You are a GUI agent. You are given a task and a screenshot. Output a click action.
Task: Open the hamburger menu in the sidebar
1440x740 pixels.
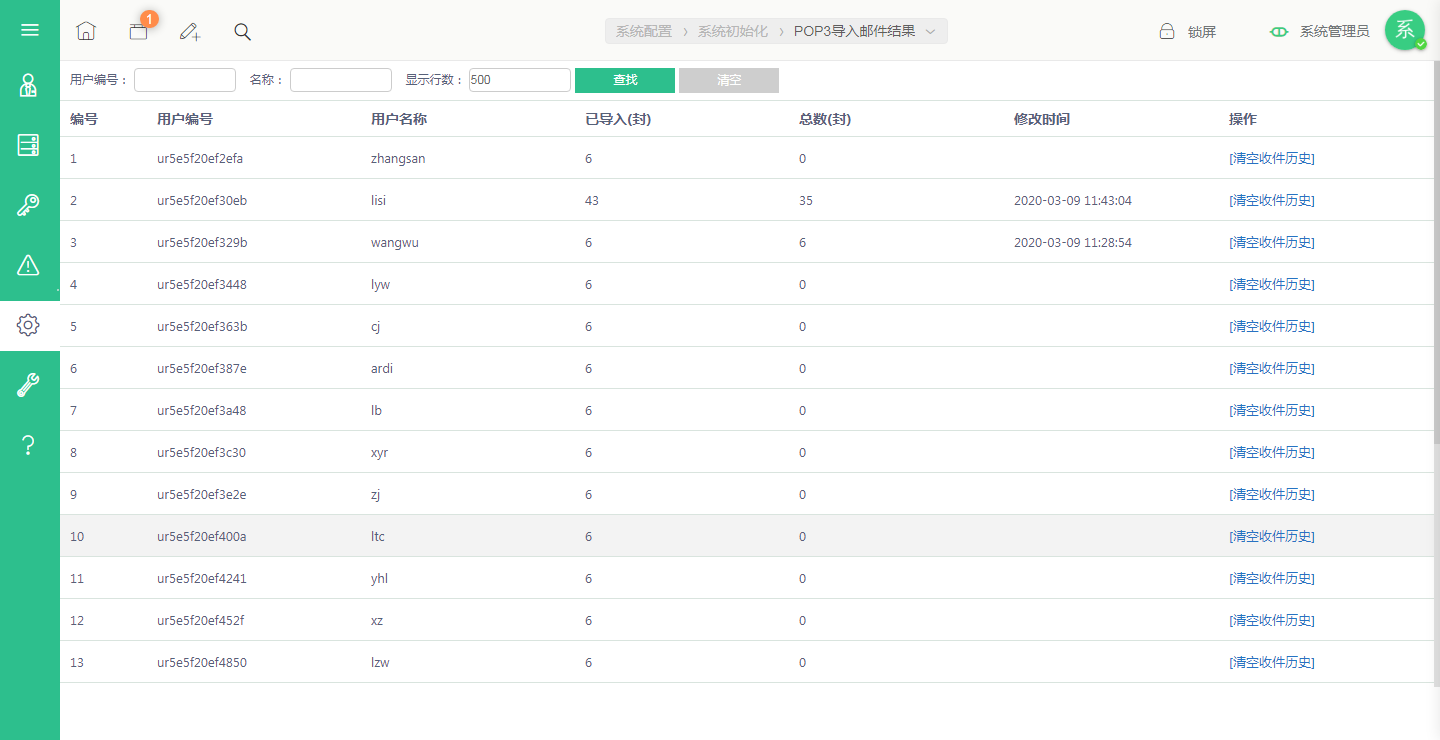(x=30, y=30)
